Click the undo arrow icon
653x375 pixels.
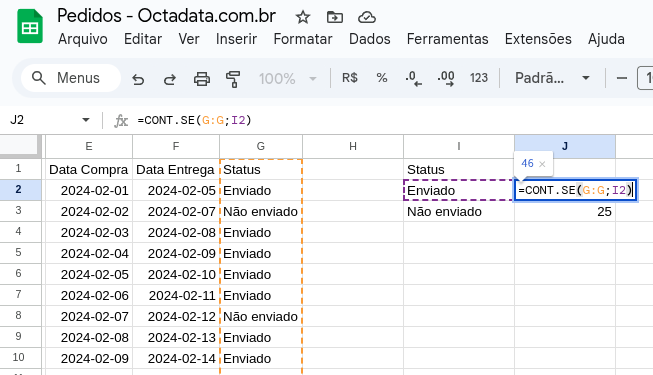pyautogui.click(x=138, y=78)
